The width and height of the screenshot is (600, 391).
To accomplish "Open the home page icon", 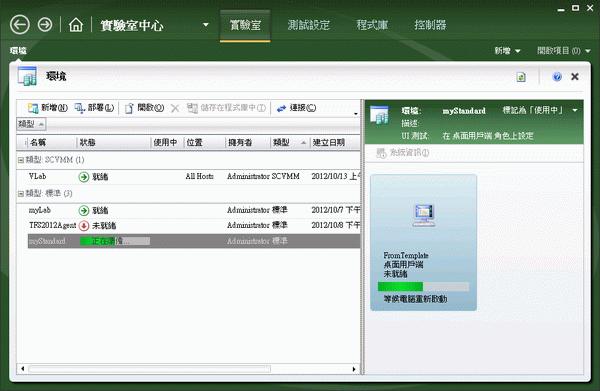I will pyautogui.click(x=76, y=25).
